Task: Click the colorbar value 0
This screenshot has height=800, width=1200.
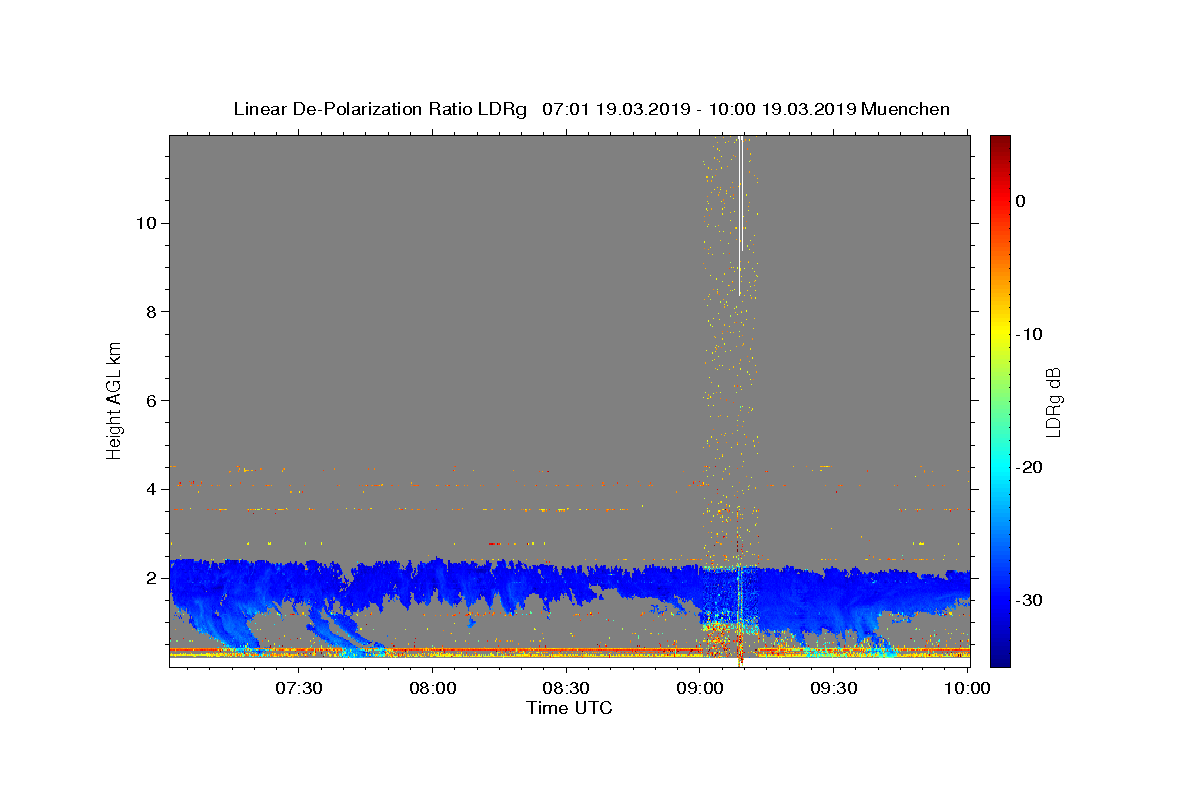Action: pyautogui.click(x=1020, y=201)
